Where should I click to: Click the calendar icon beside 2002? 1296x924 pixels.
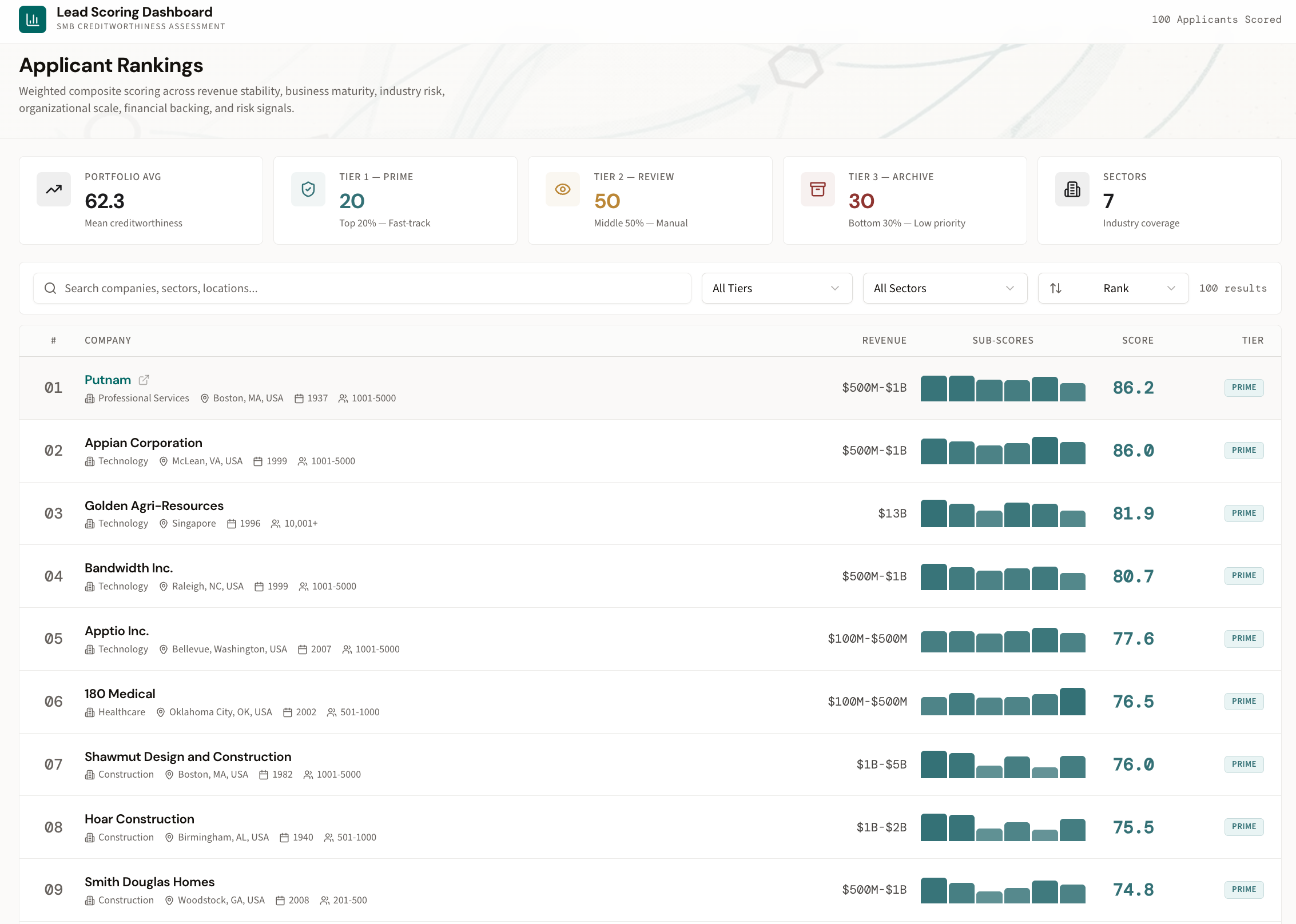[x=288, y=712]
